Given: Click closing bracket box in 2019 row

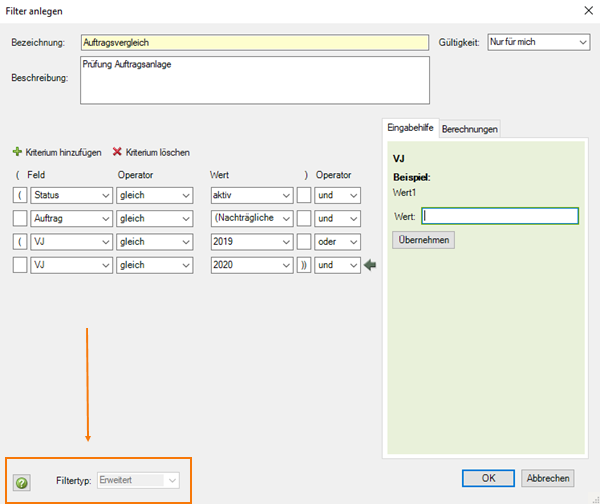Looking at the screenshot, I should point(304,242).
